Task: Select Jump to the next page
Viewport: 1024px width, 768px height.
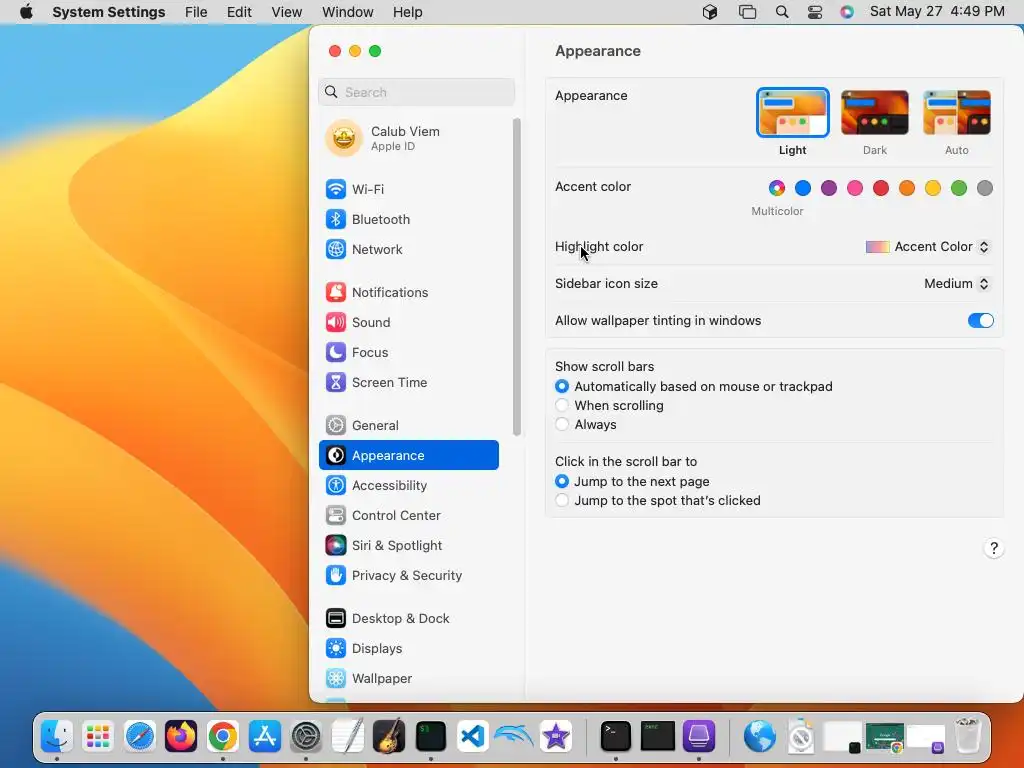Action: pyautogui.click(x=562, y=481)
